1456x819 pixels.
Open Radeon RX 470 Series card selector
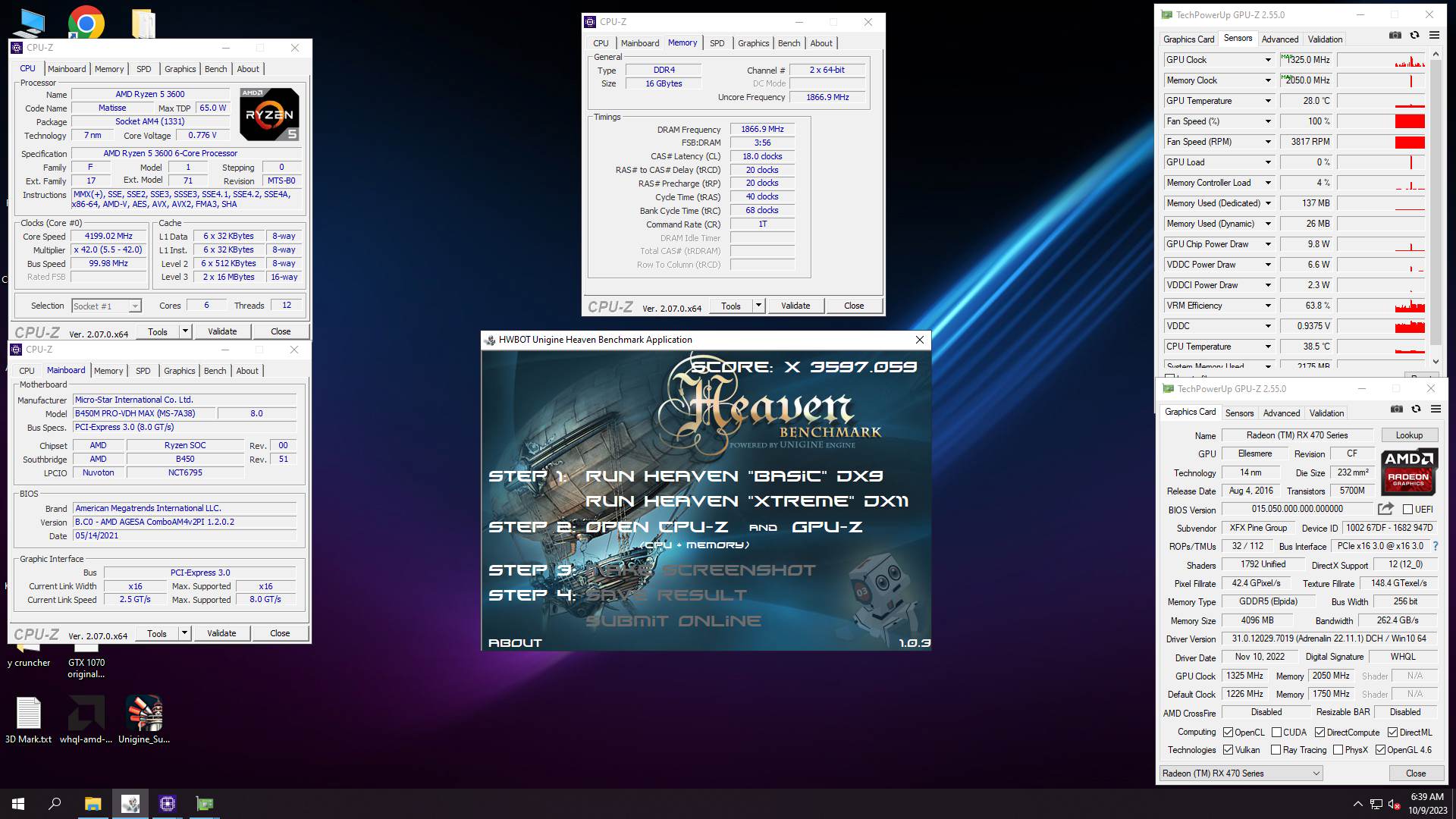point(1241,773)
